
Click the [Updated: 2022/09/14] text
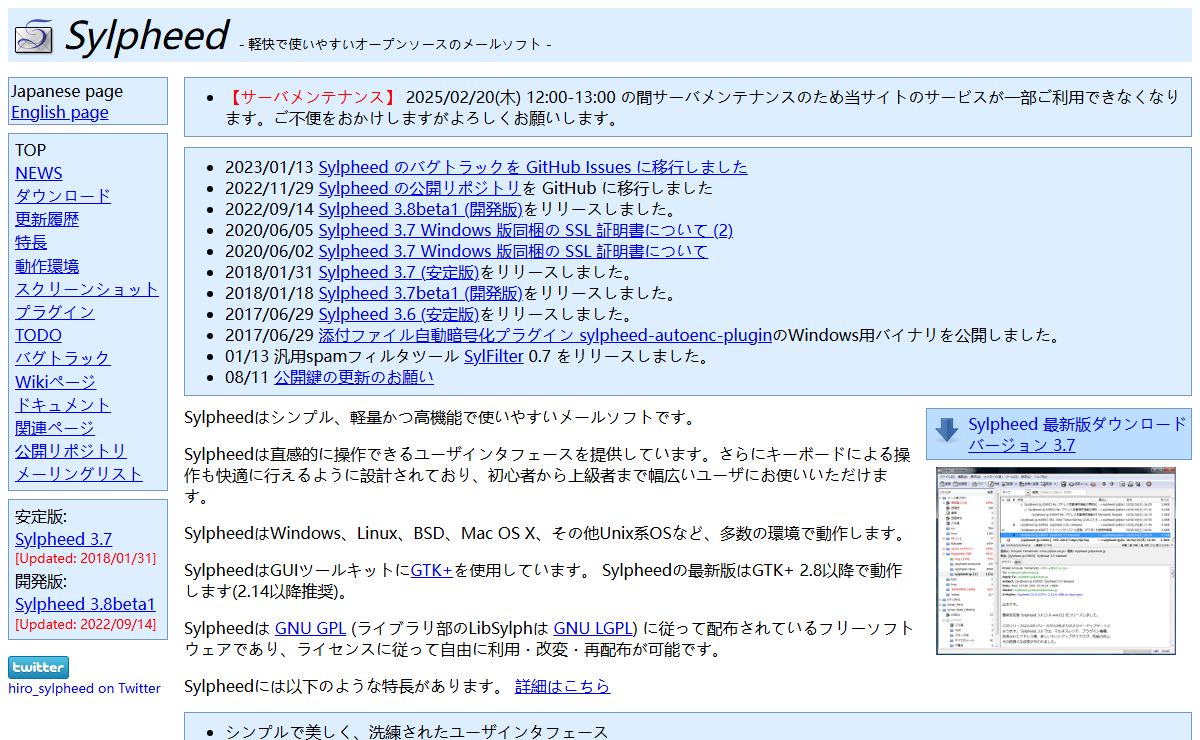click(86, 624)
